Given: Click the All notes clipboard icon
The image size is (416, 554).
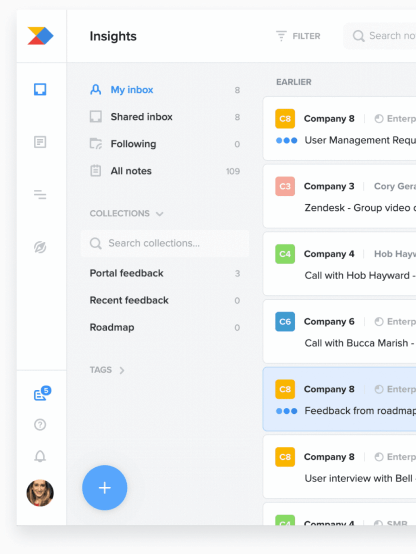Looking at the screenshot, I should pos(95,171).
